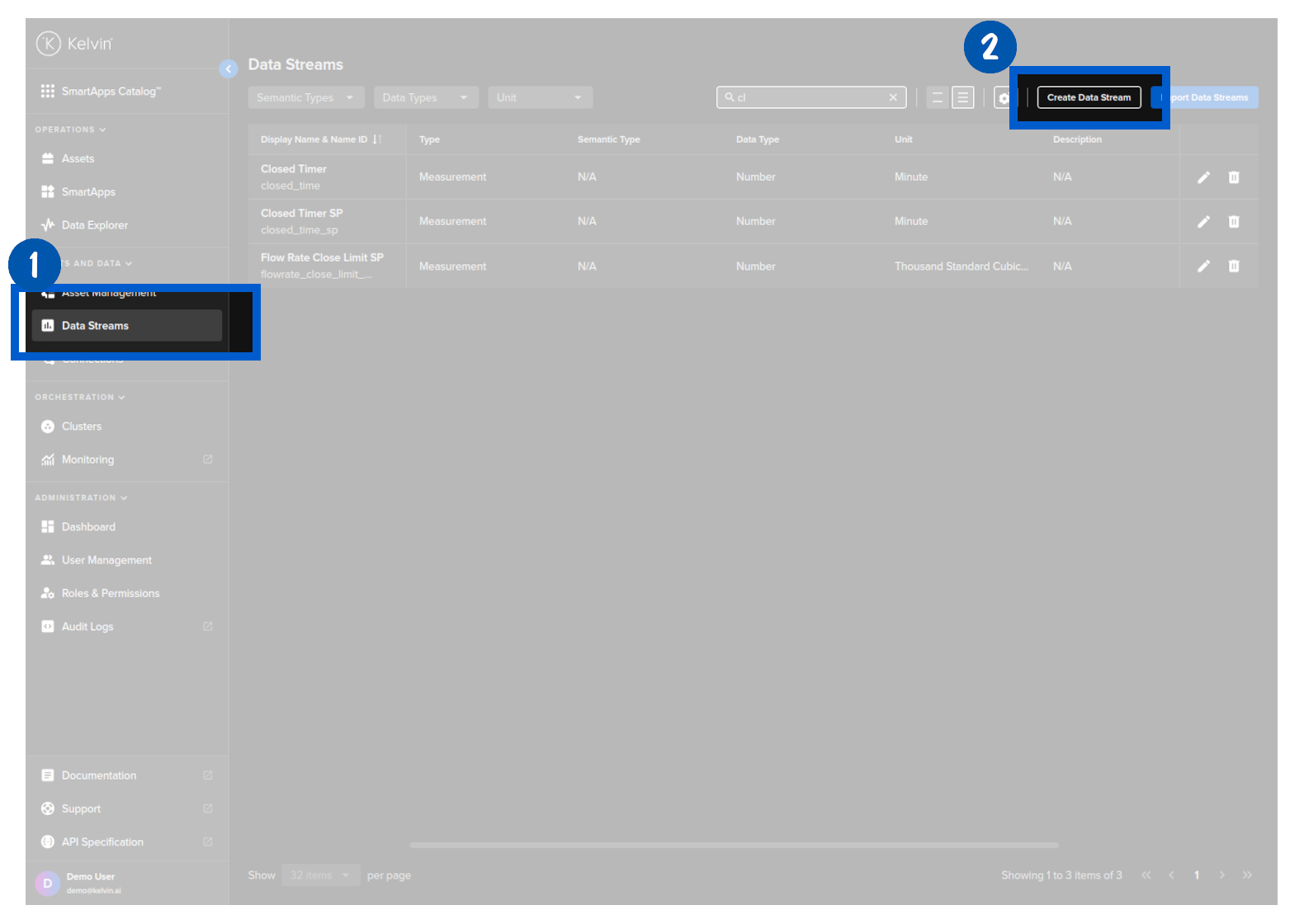The width and height of the screenshot is (1304, 924).
Task: Click the horizontal scrollbar under the table
Action: 734,845
